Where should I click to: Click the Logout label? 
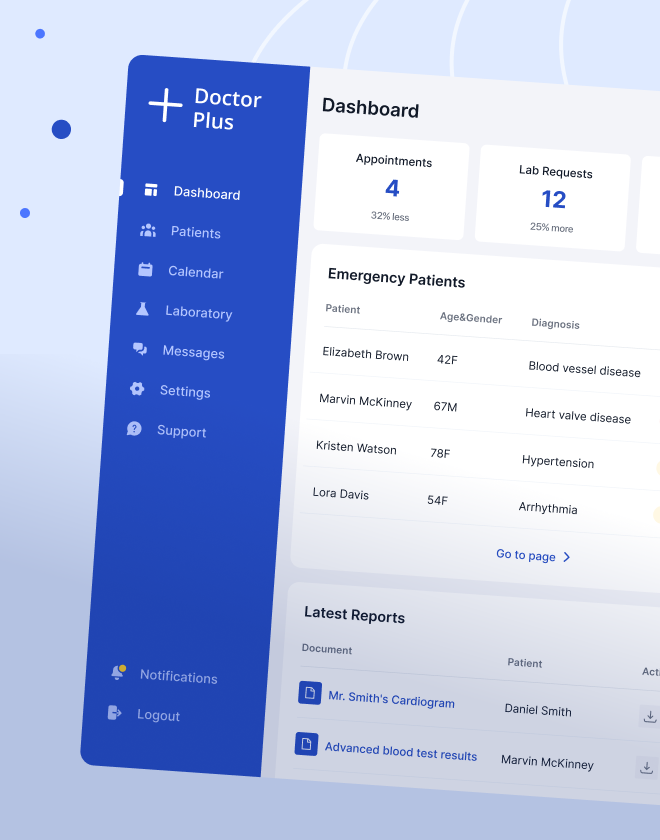(159, 715)
